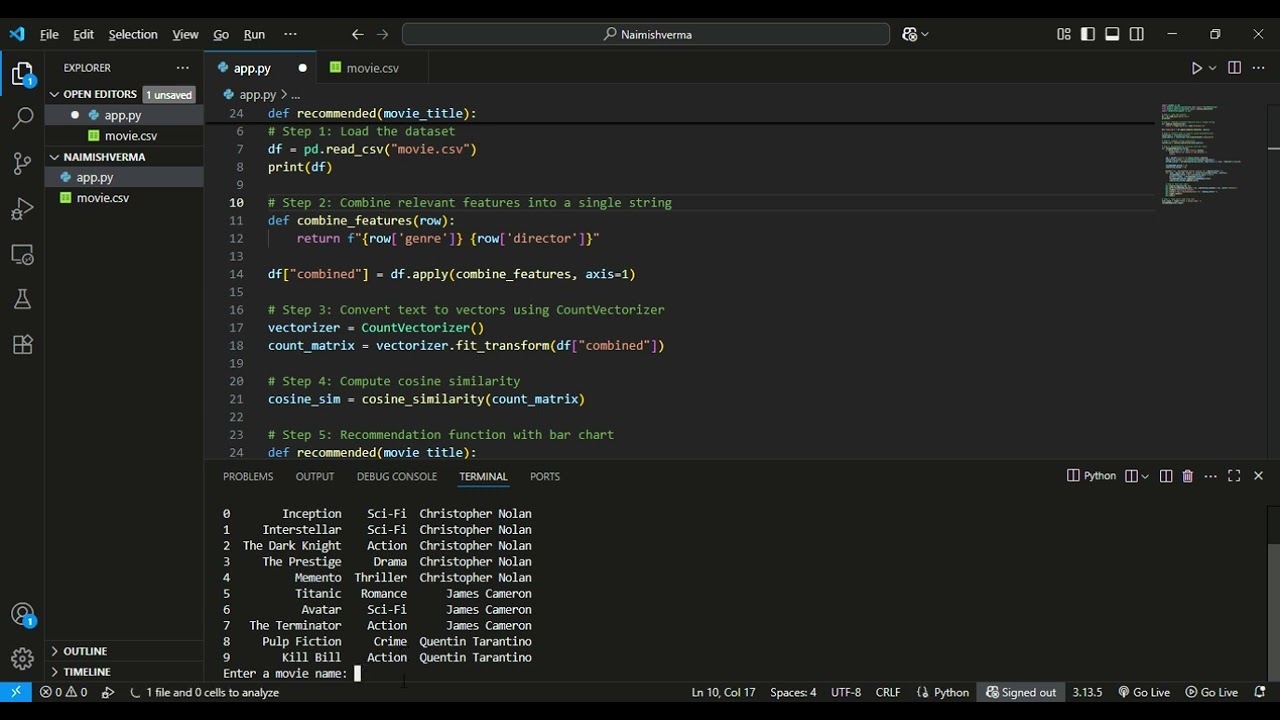Open the Testing flask view
This screenshot has height=720, width=1280.
point(22,299)
